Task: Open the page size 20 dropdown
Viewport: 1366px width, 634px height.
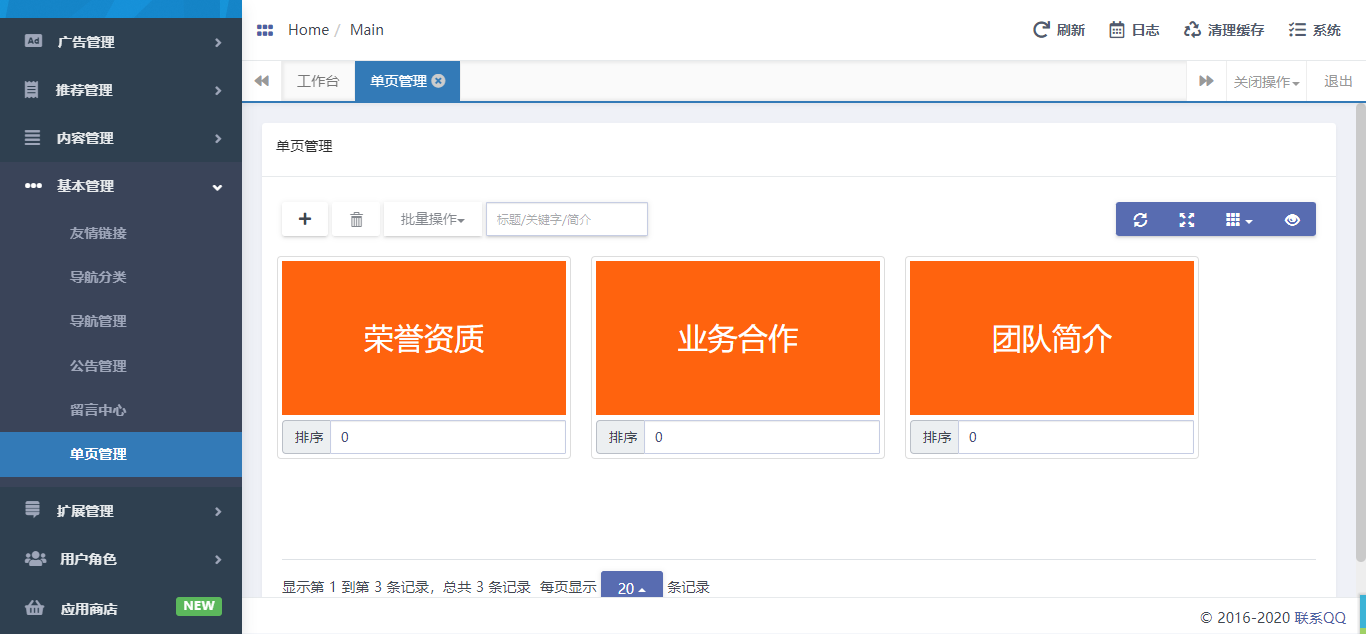Action: pyautogui.click(x=631, y=588)
